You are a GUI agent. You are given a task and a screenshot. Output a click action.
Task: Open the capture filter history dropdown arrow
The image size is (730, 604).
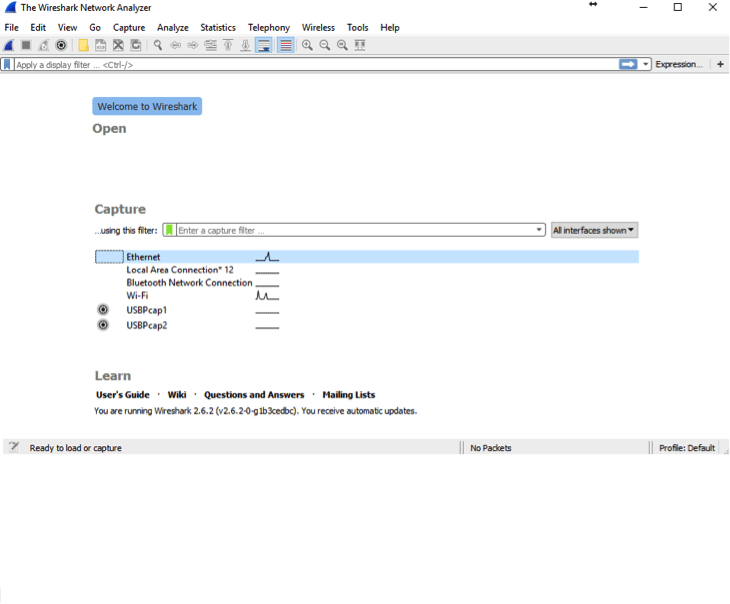click(x=540, y=230)
